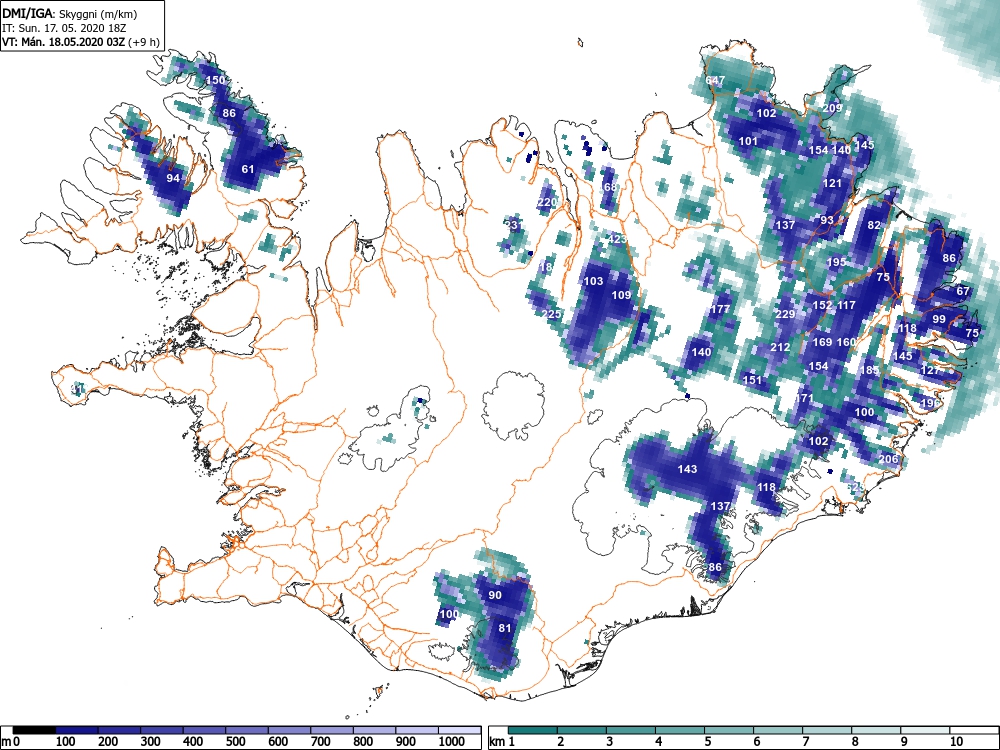The image size is (1000, 750).
Task: Click the map value 127
Action: click(930, 370)
